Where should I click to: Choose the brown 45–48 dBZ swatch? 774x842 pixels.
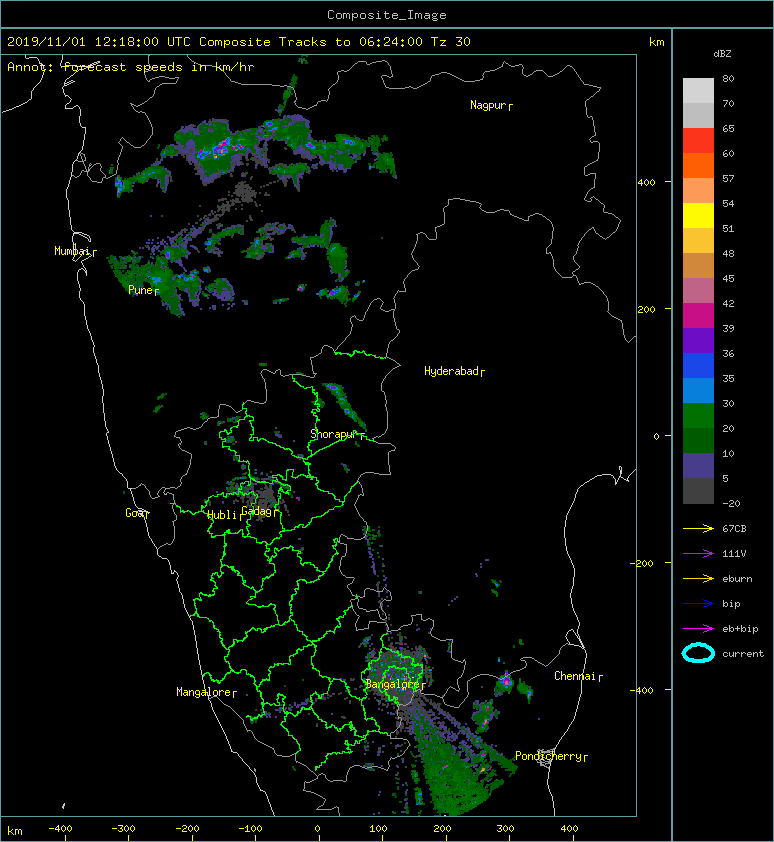[698, 265]
